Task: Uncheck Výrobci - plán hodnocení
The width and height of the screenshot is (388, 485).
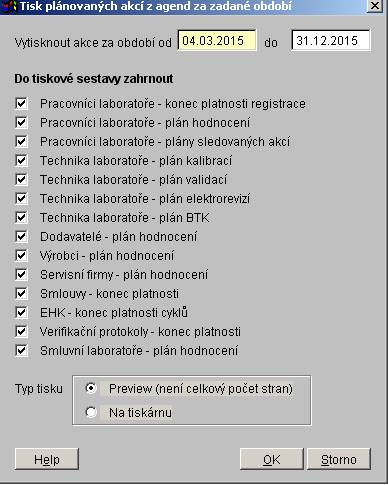Action: pos(21,255)
